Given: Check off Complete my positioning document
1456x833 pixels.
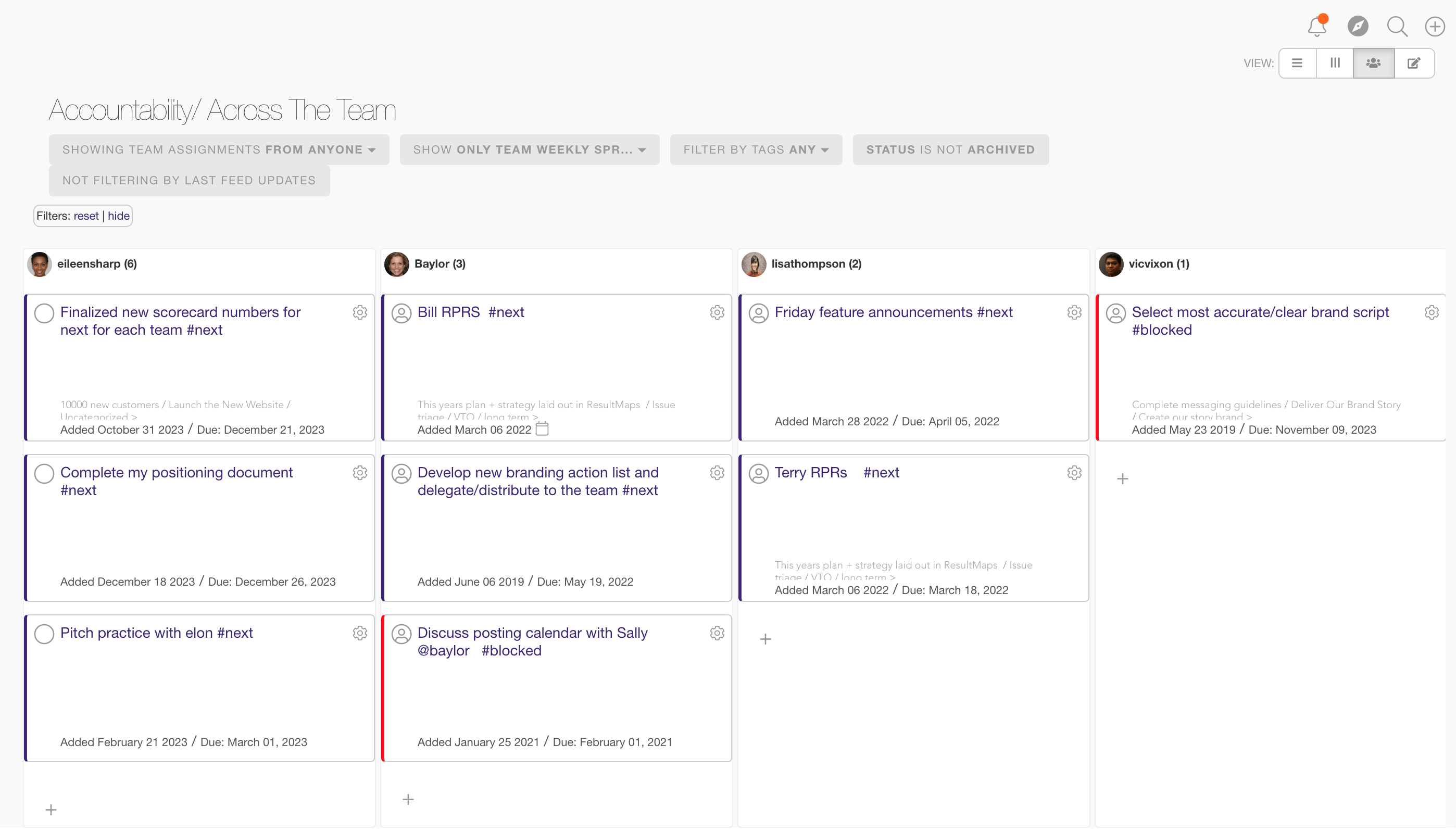Looking at the screenshot, I should [x=44, y=474].
